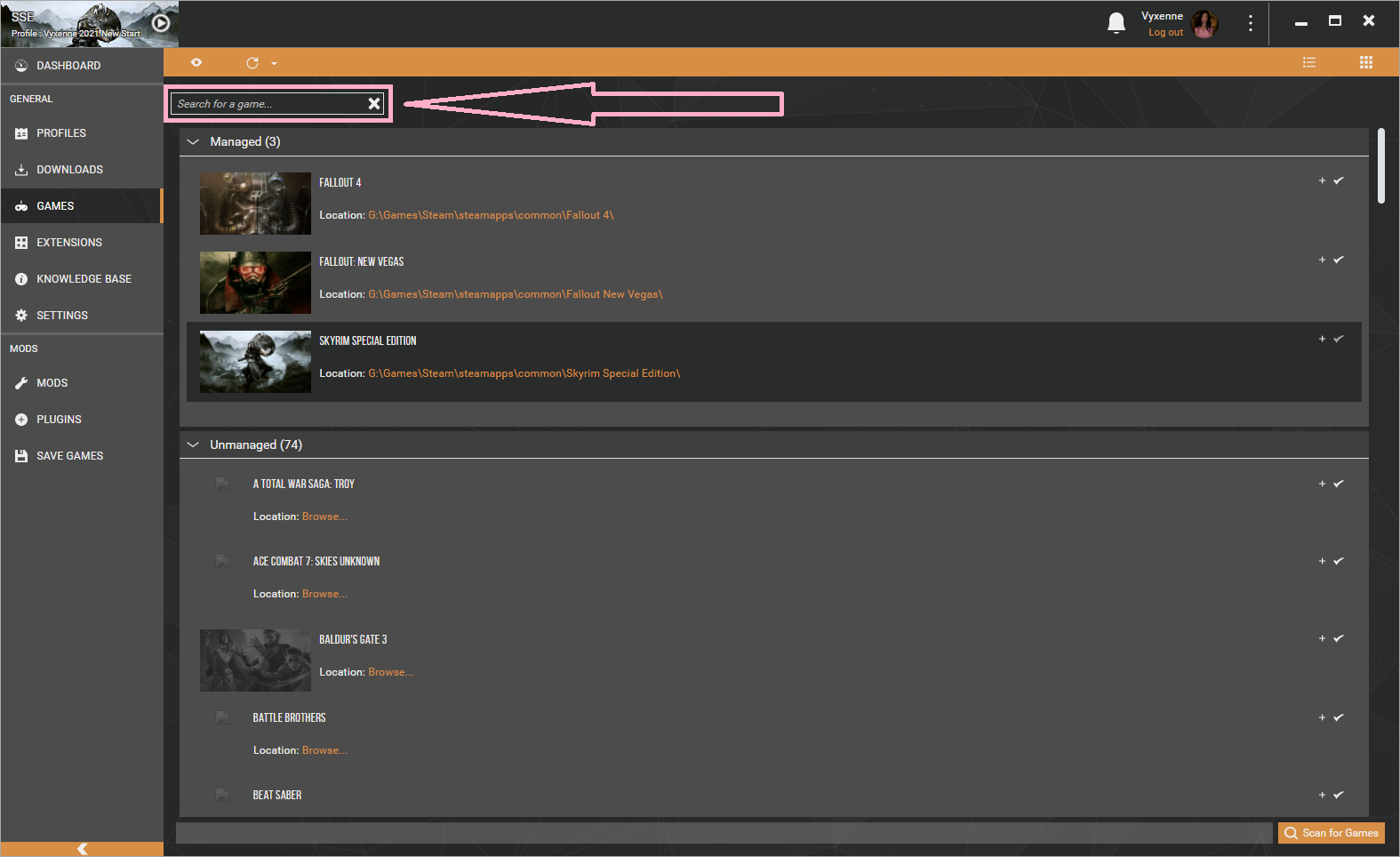Open the Skyrim Special Edition location path
Image resolution: width=1400 pixels, height=857 pixels.
click(524, 373)
